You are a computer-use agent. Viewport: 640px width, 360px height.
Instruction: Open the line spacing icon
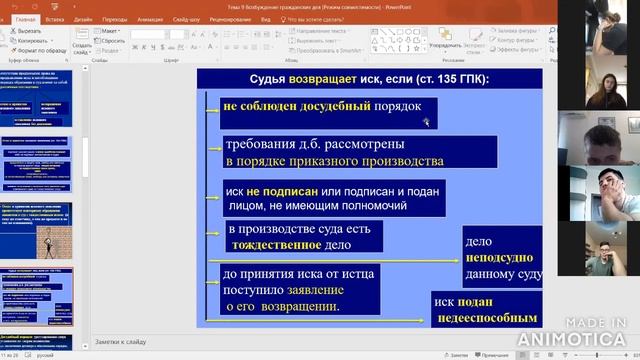[278, 35]
